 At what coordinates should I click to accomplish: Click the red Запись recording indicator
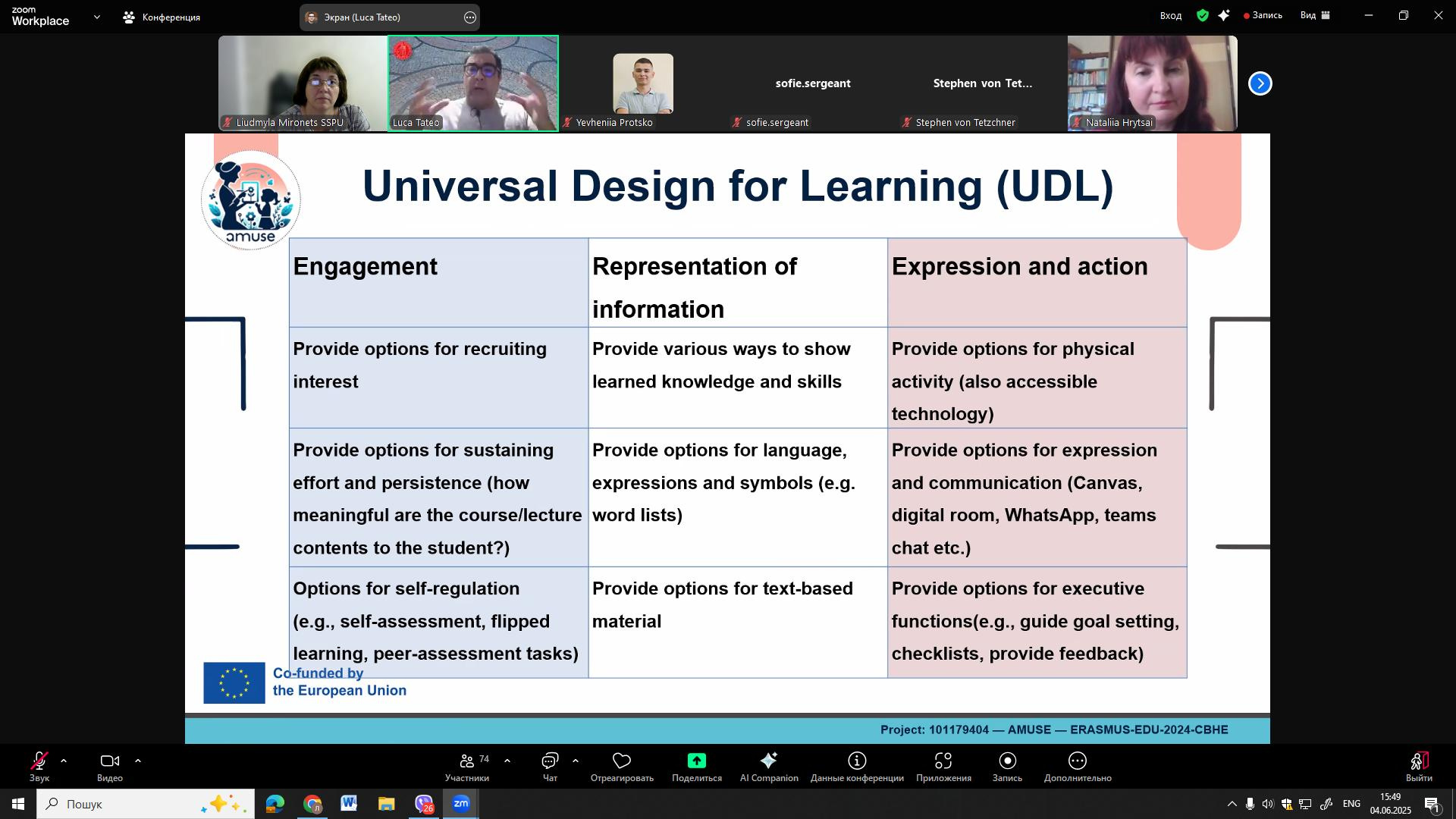pyautogui.click(x=1263, y=15)
